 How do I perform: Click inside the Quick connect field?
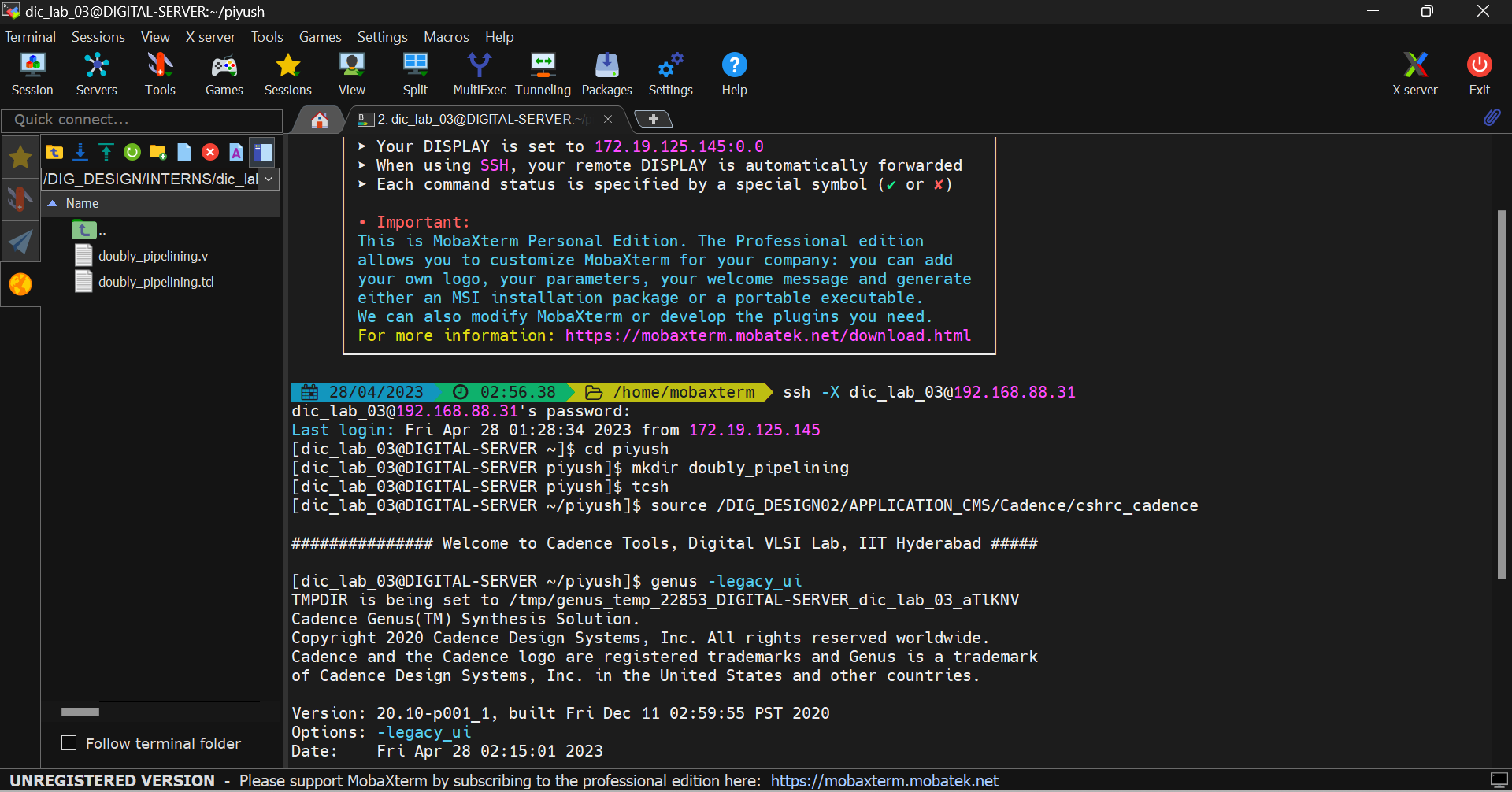tap(142, 120)
